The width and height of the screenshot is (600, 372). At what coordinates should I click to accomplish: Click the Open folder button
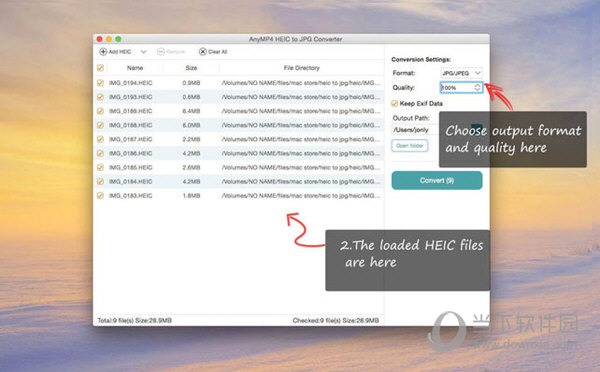coord(409,146)
